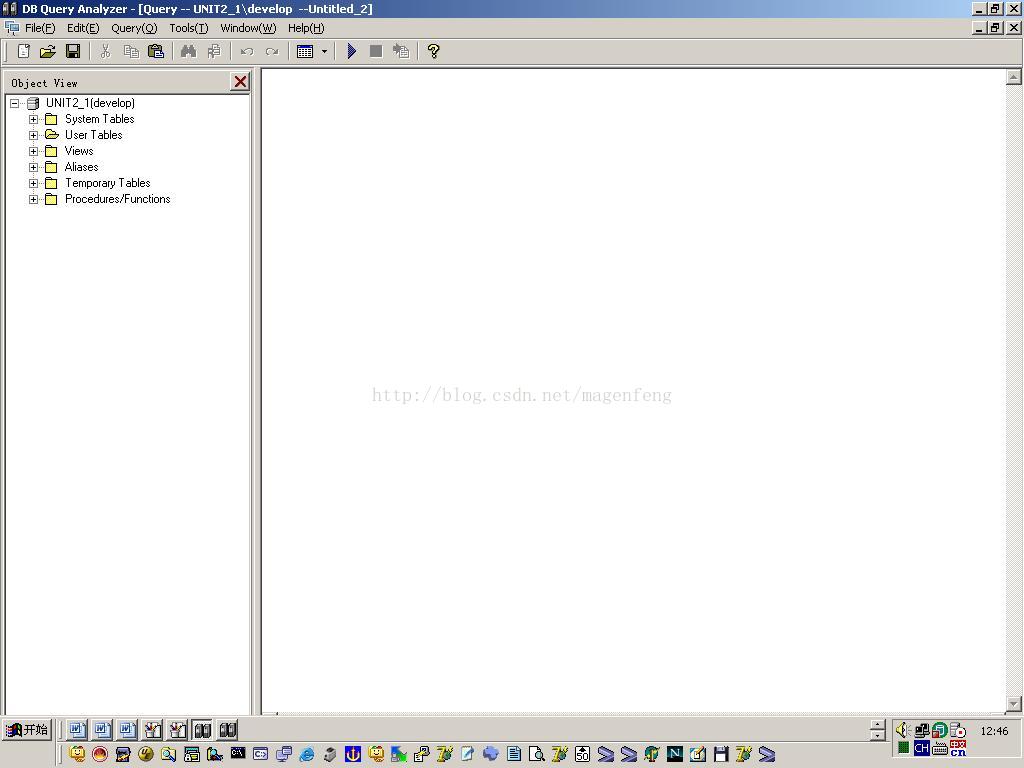The width and height of the screenshot is (1024, 768).
Task: Copy selection using toolbar copy icon
Action: coord(131,51)
